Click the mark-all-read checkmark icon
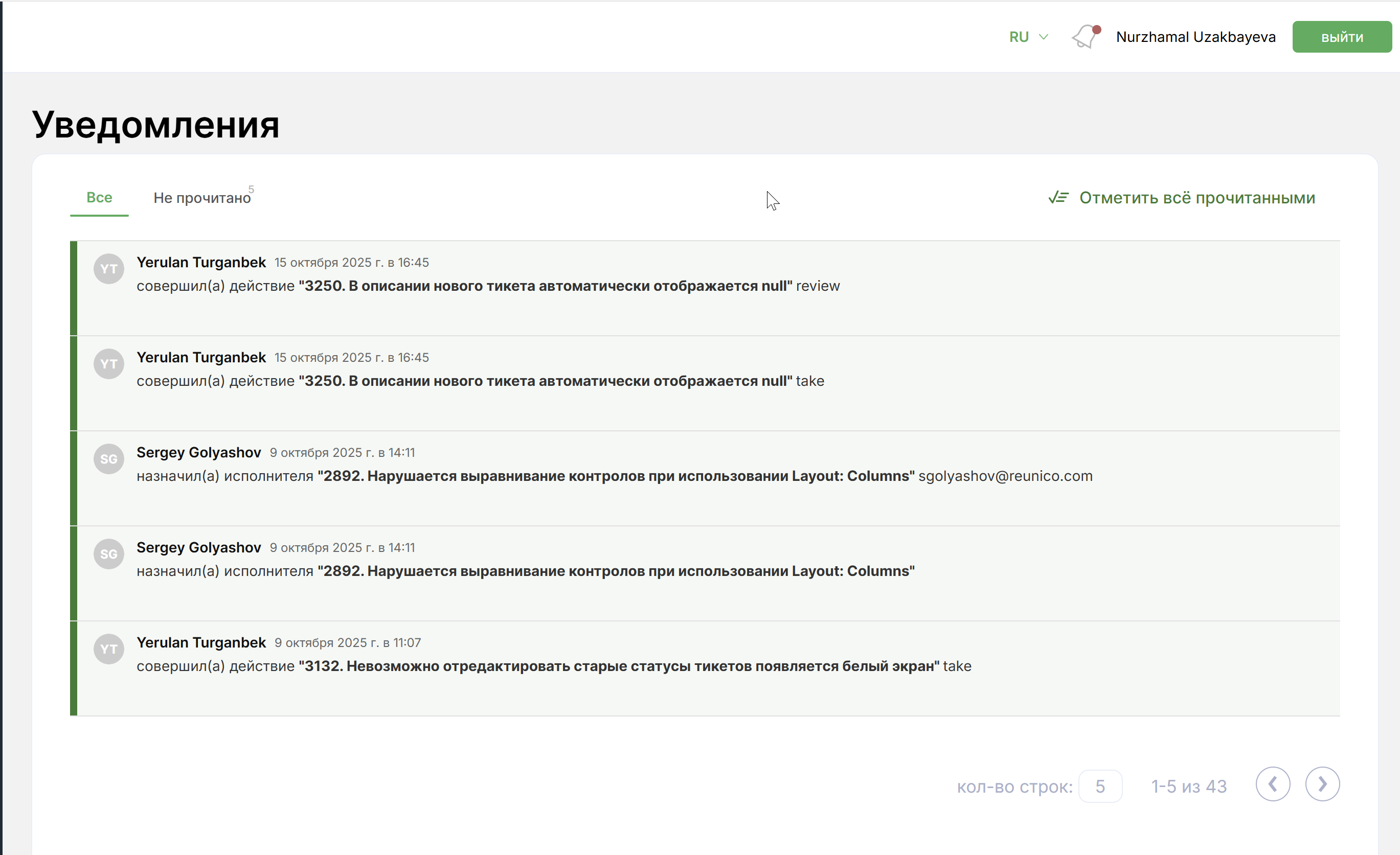1400x855 pixels. [1058, 198]
